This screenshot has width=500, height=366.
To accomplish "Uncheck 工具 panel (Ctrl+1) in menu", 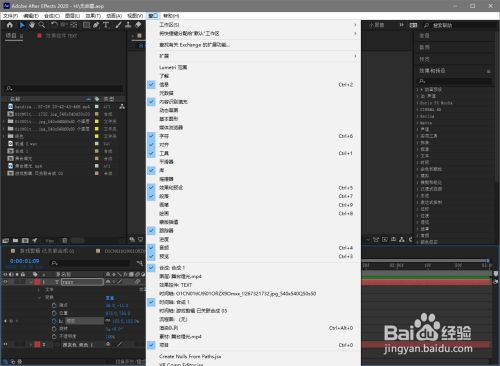I will coord(151,153).
